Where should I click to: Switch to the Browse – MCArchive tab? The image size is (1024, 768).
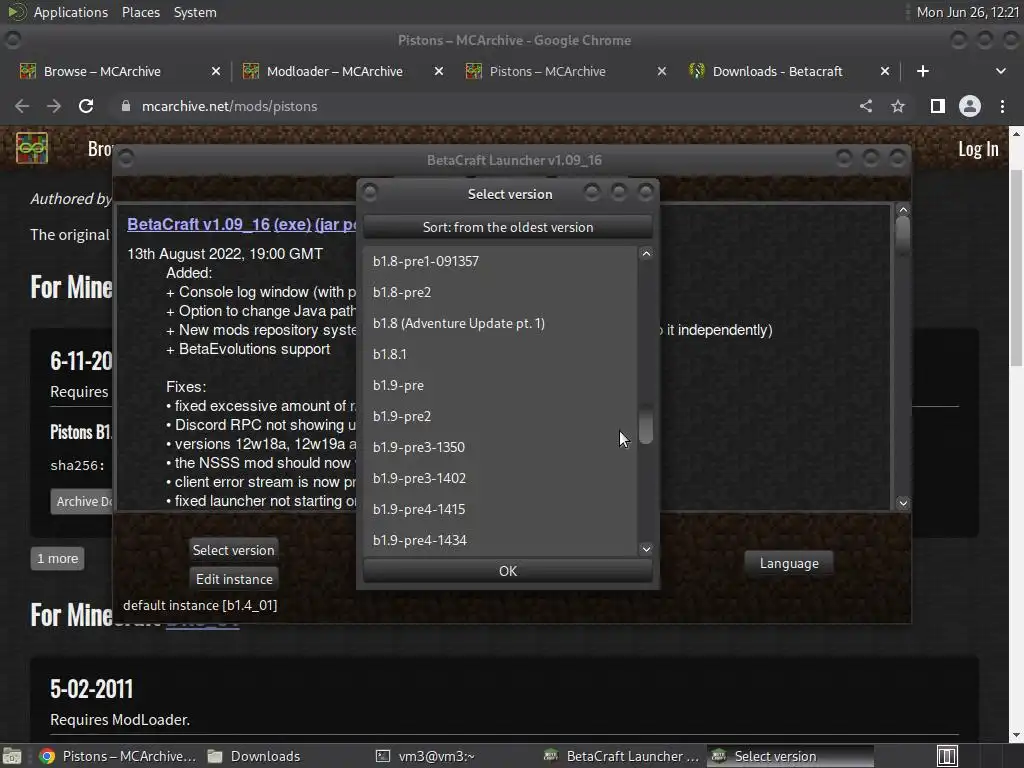pyautogui.click(x=102, y=71)
